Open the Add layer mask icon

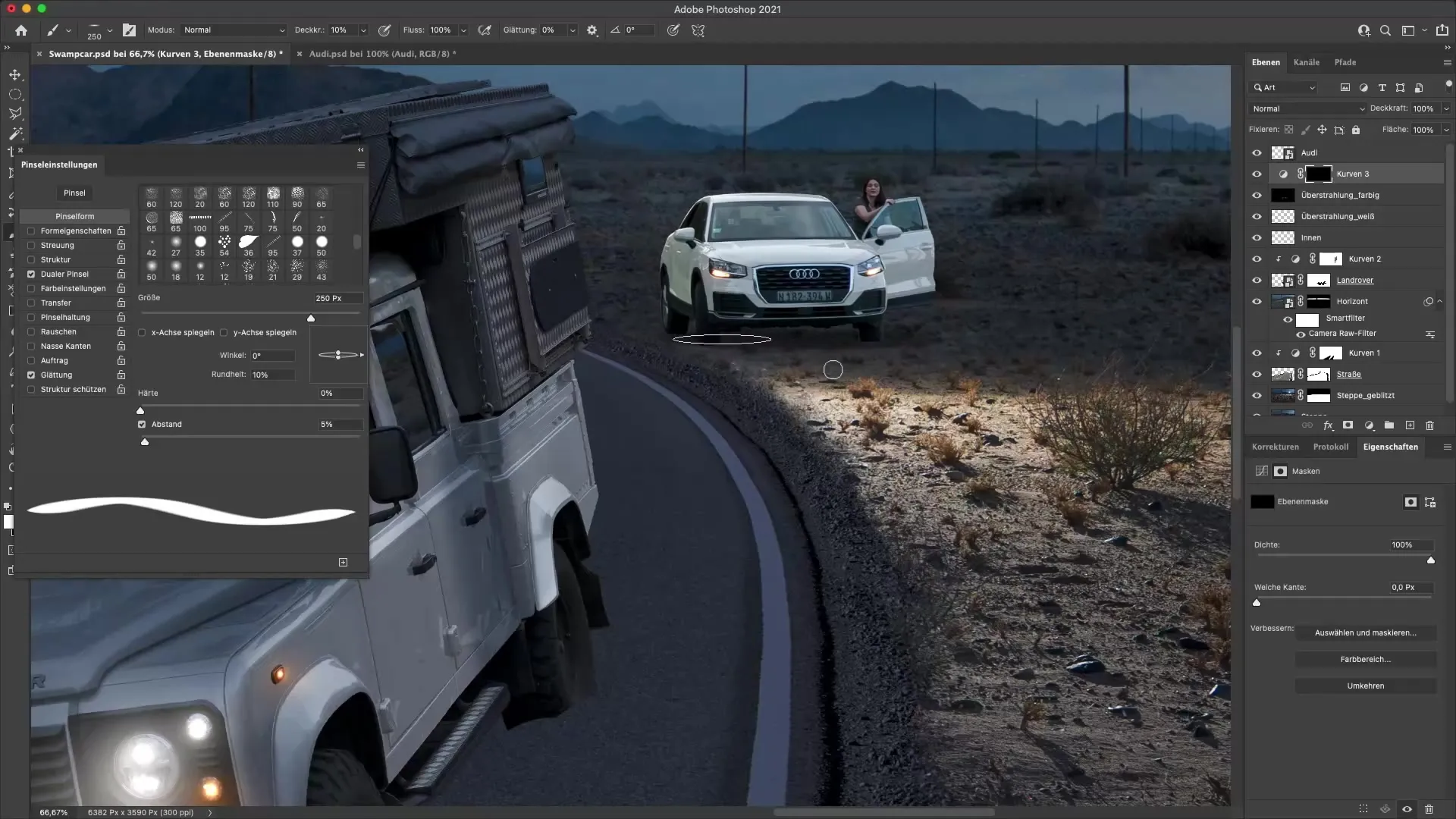[x=1348, y=425]
